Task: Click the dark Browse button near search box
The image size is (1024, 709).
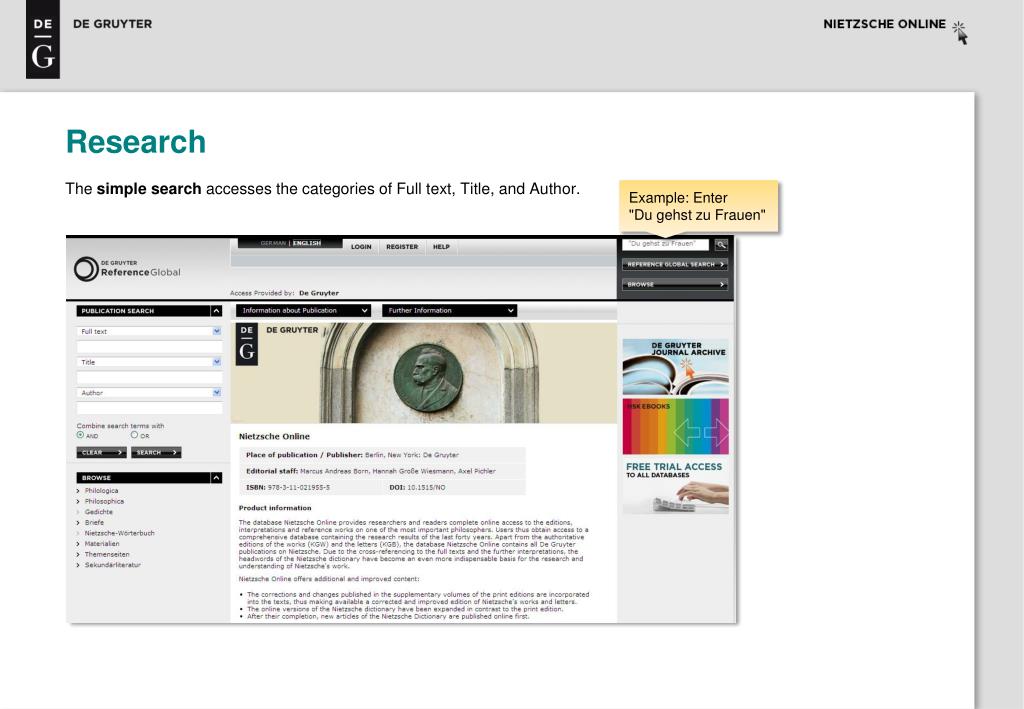Action: pyautogui.click(x=675, y=285)
